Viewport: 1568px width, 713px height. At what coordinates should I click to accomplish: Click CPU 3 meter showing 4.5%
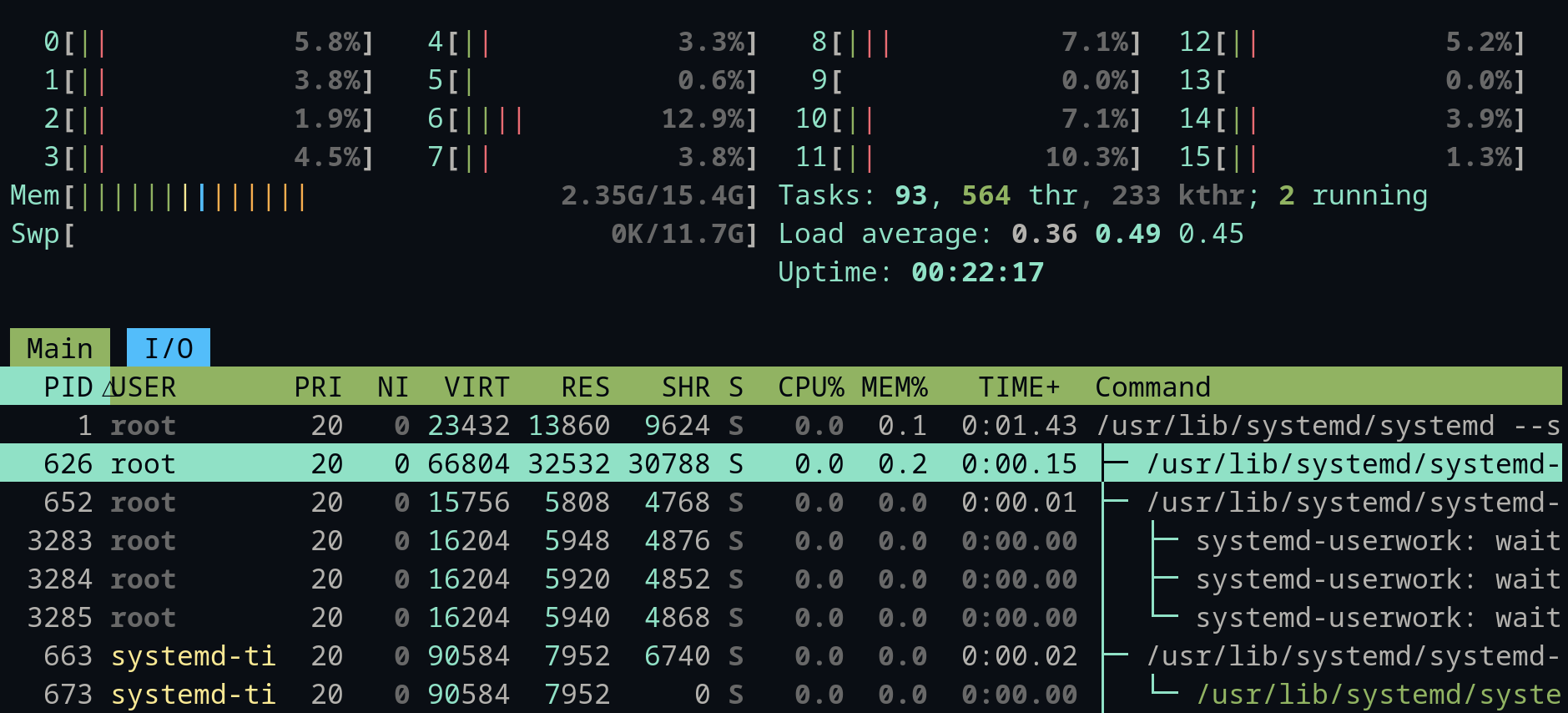pyautogui.click(x=209, y=157)
